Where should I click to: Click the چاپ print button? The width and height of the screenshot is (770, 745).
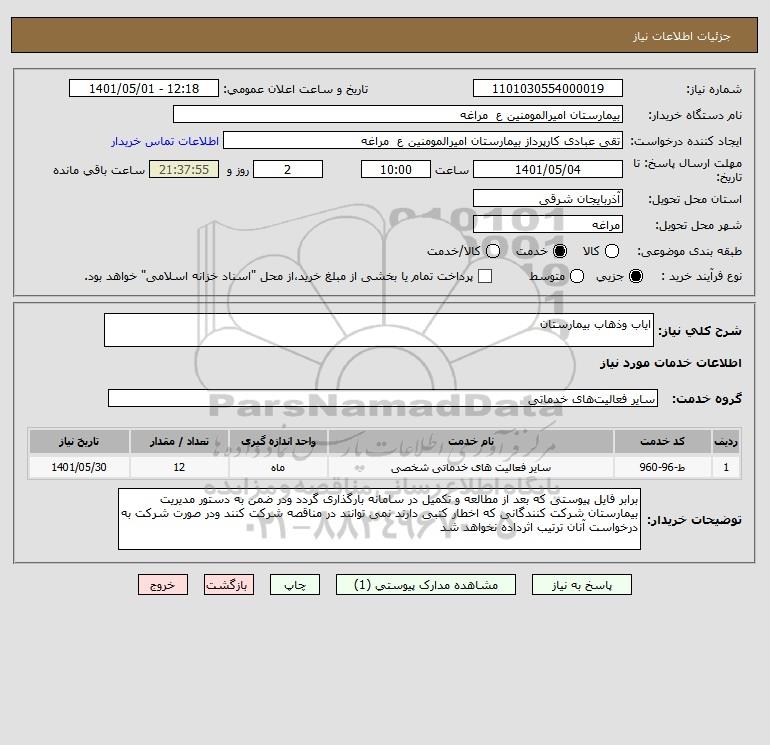(x=295, y=585)
